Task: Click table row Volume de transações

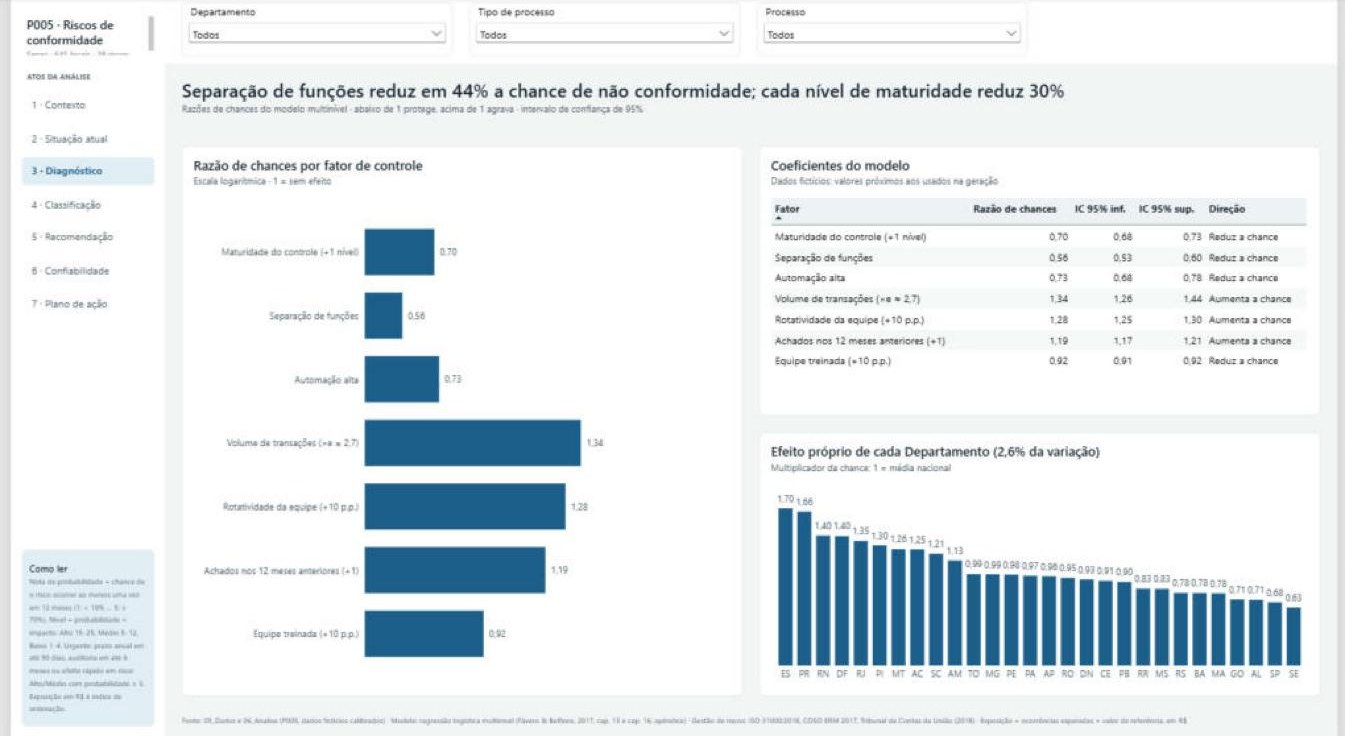Action: pos(1038,299)
